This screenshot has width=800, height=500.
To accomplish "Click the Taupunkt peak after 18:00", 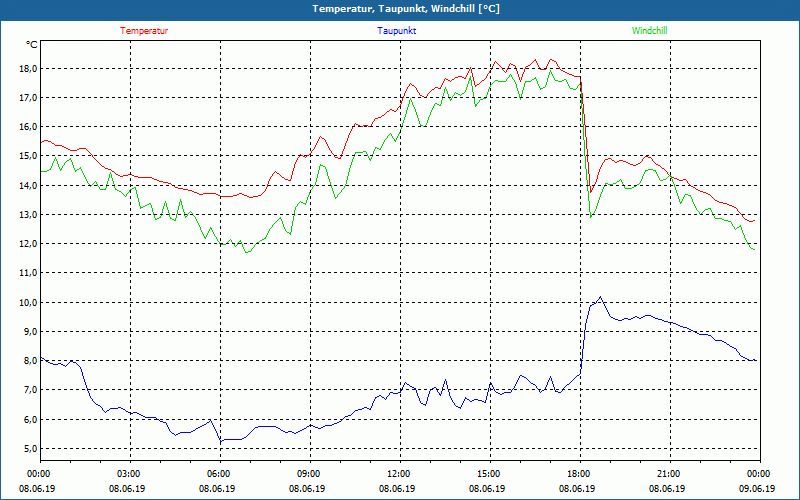I will [x=600, y=297].
